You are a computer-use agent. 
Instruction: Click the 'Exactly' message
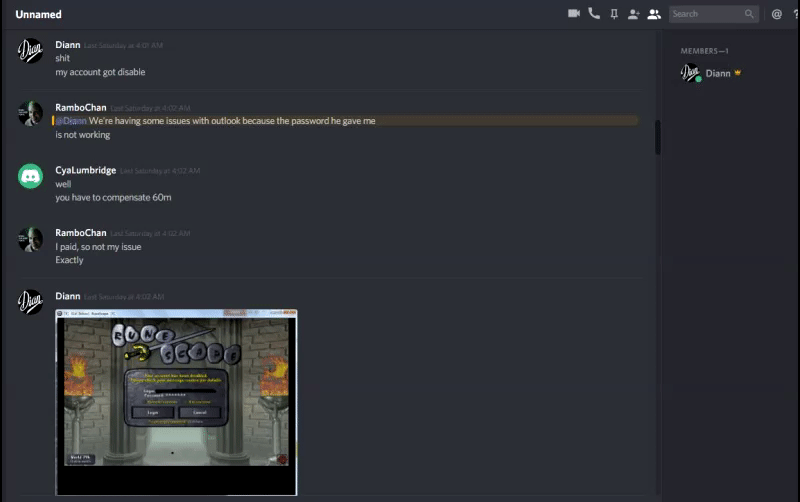pos(69,260)
